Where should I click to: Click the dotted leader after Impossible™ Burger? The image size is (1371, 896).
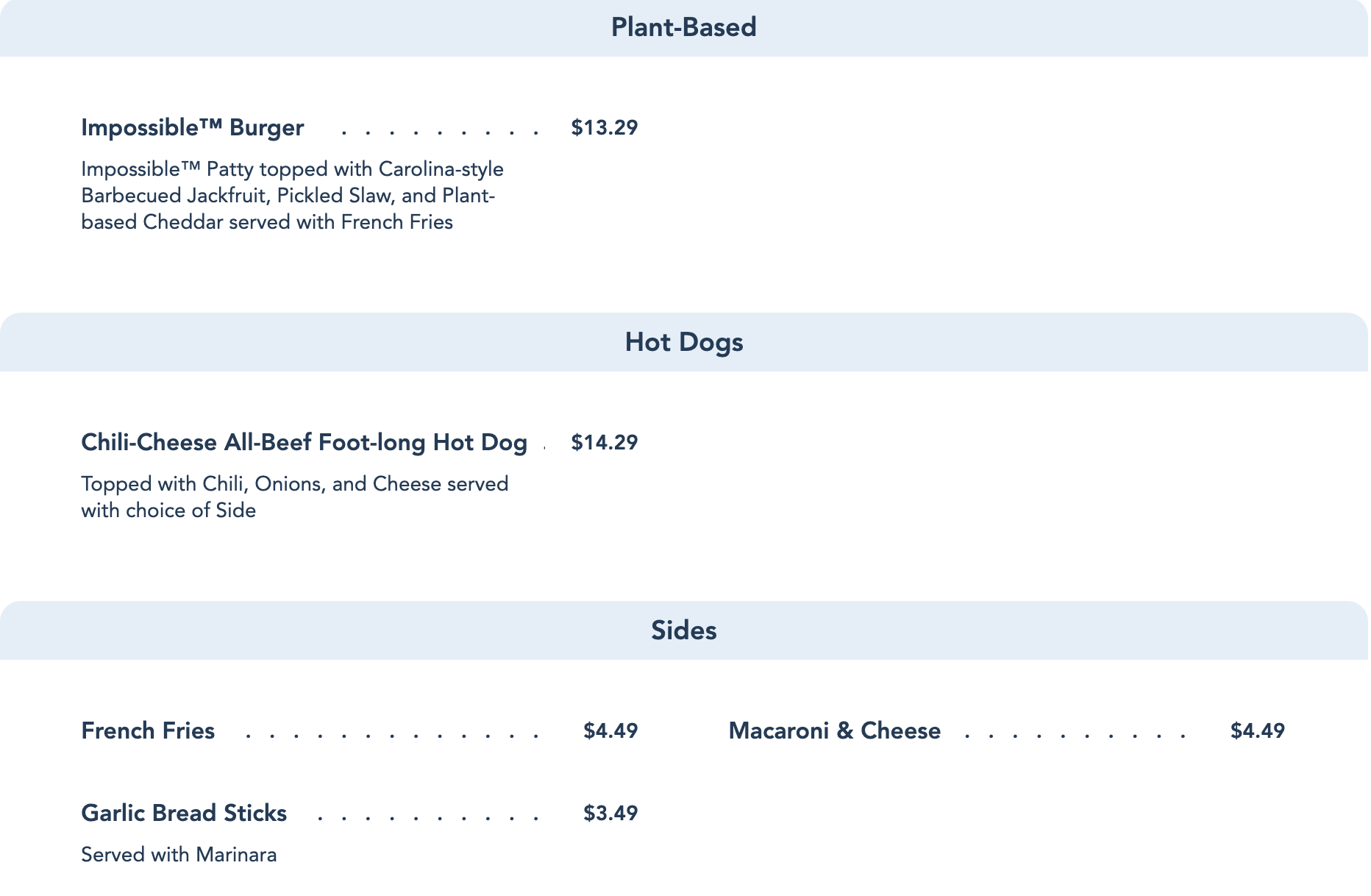[x=440, y=132]
